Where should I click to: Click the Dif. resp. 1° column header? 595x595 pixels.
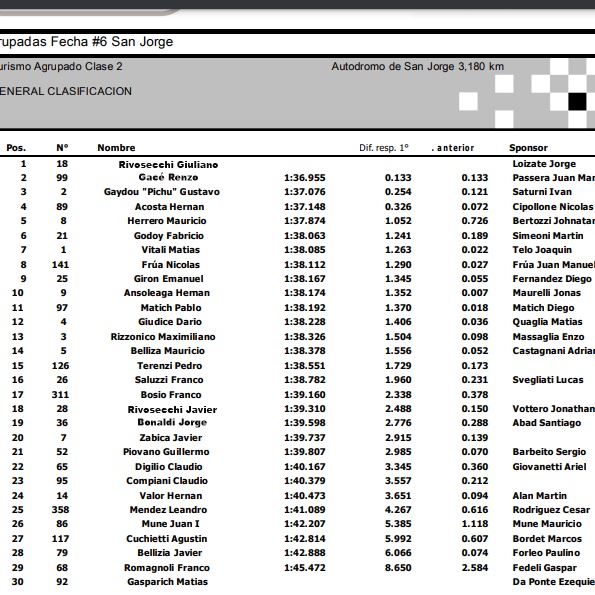pos(384,148)
